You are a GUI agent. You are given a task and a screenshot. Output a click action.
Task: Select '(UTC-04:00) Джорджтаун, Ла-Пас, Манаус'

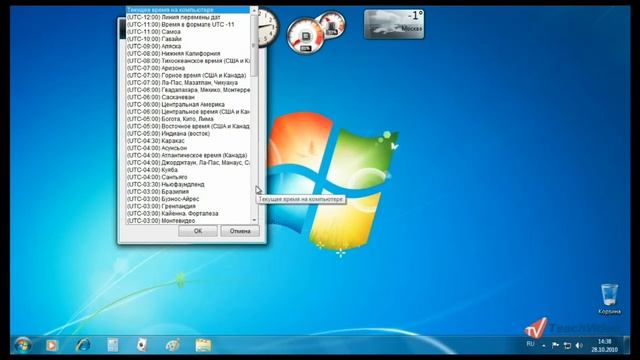pyautogui.click(x=188, y=162)
